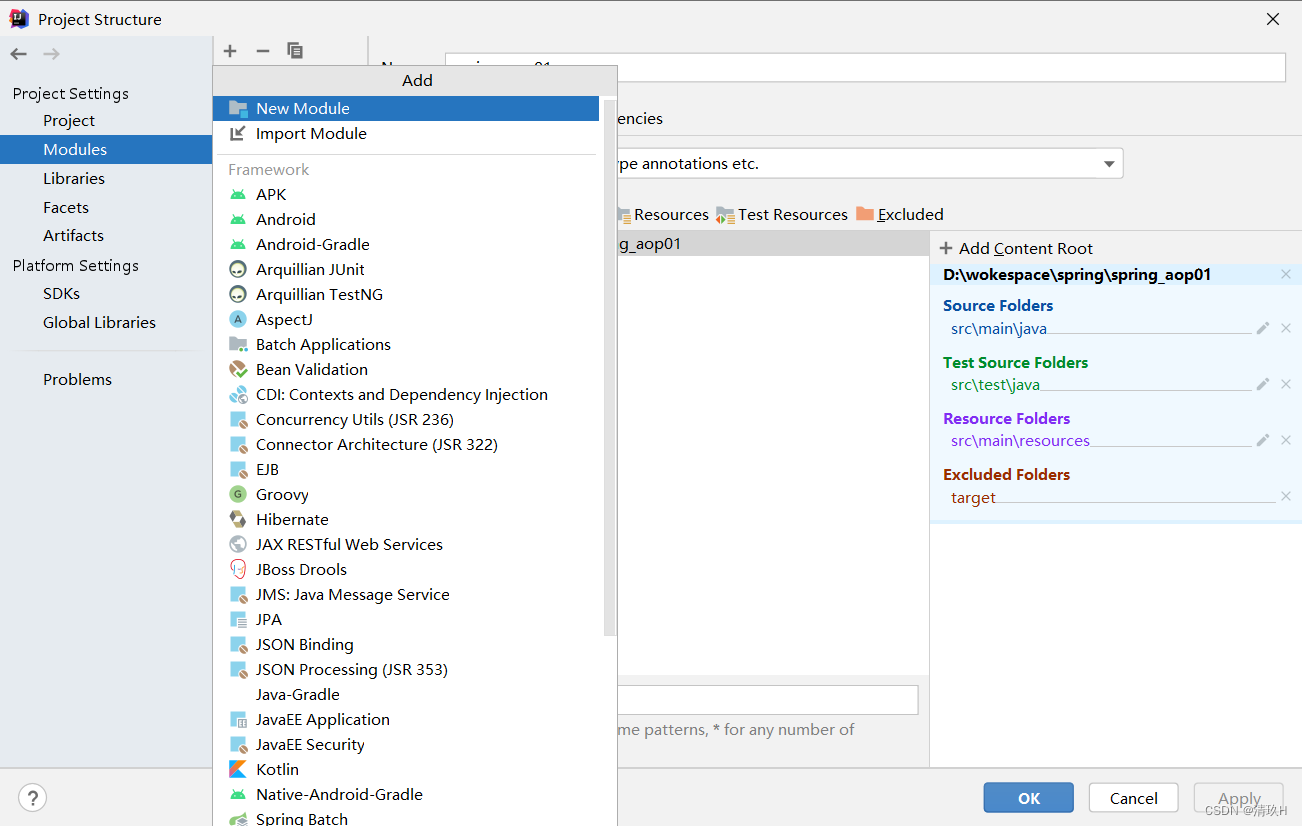The image size is (1302, 826).
Task: Click the Arquillian TestNG icon
Action: [238, 294]
